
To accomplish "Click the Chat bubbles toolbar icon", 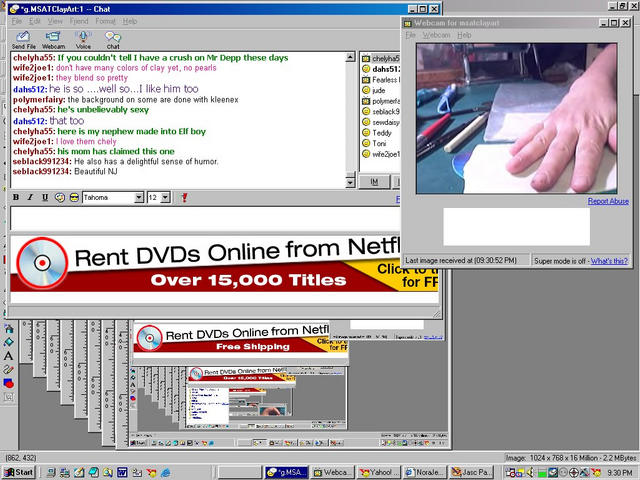I will (x=113, y=40).
